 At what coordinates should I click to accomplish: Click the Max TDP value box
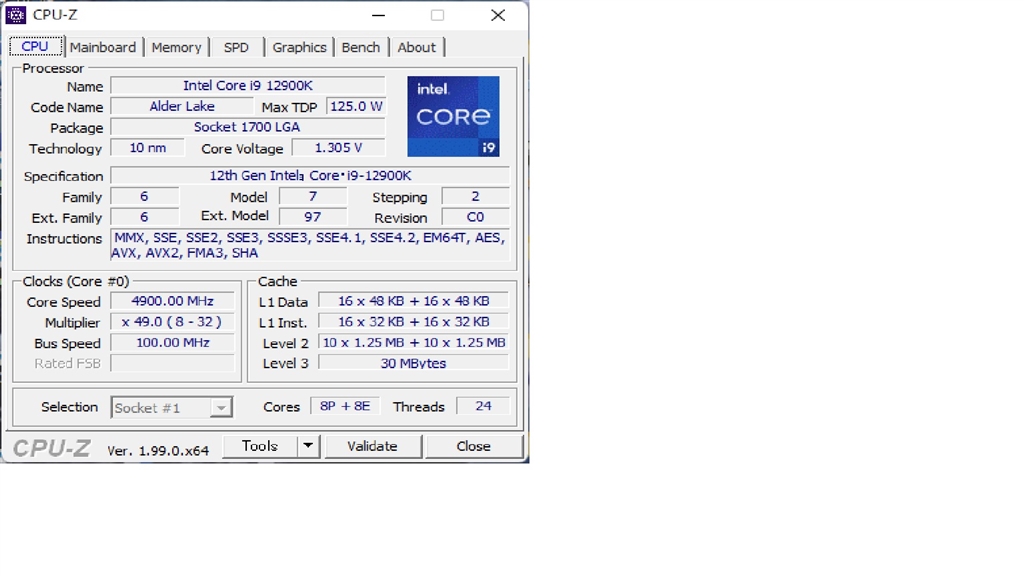(x=355, y=107)
